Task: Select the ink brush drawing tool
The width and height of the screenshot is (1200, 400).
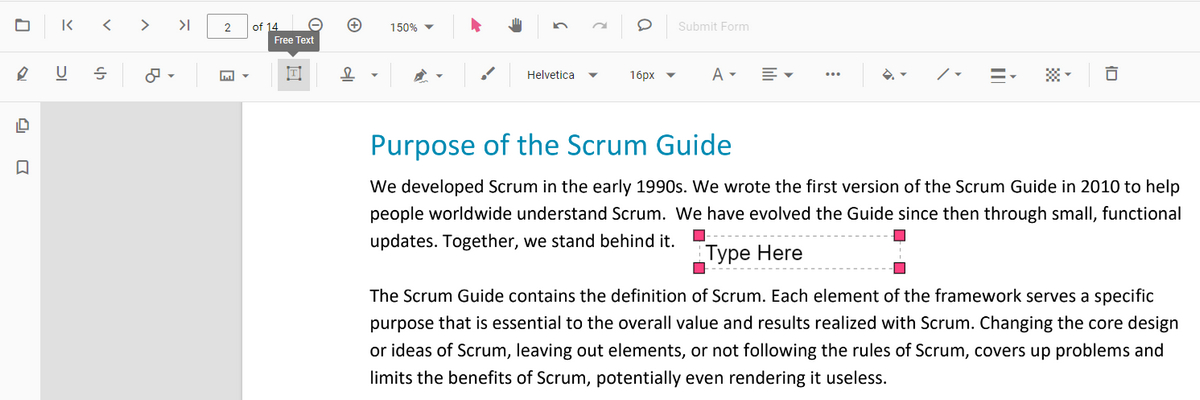Action: point(488,75)
